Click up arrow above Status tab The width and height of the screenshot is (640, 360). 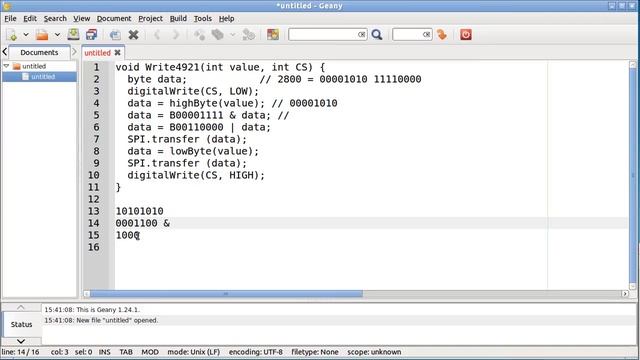coord(21,307)
